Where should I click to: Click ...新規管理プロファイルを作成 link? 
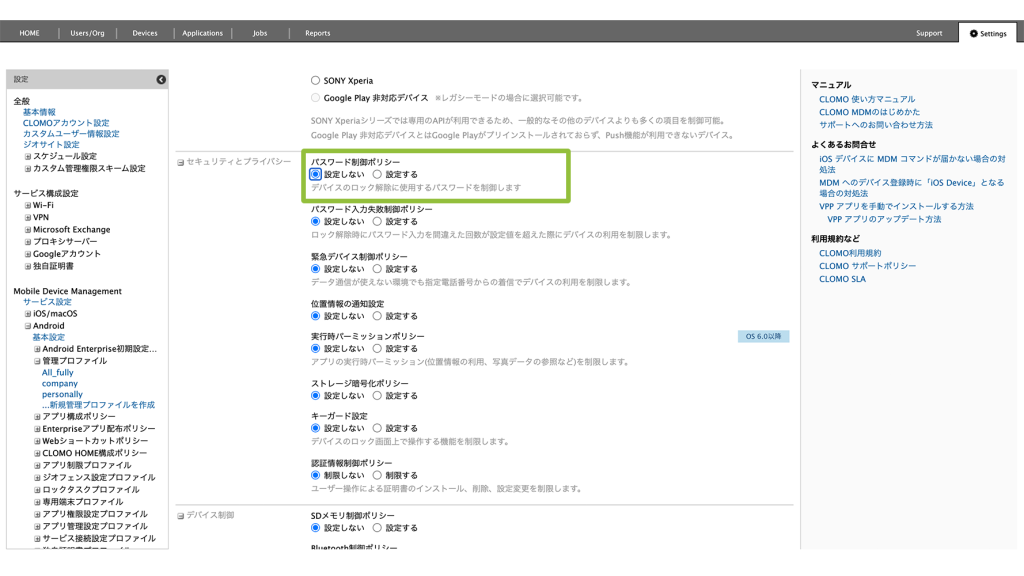(98, 405)
